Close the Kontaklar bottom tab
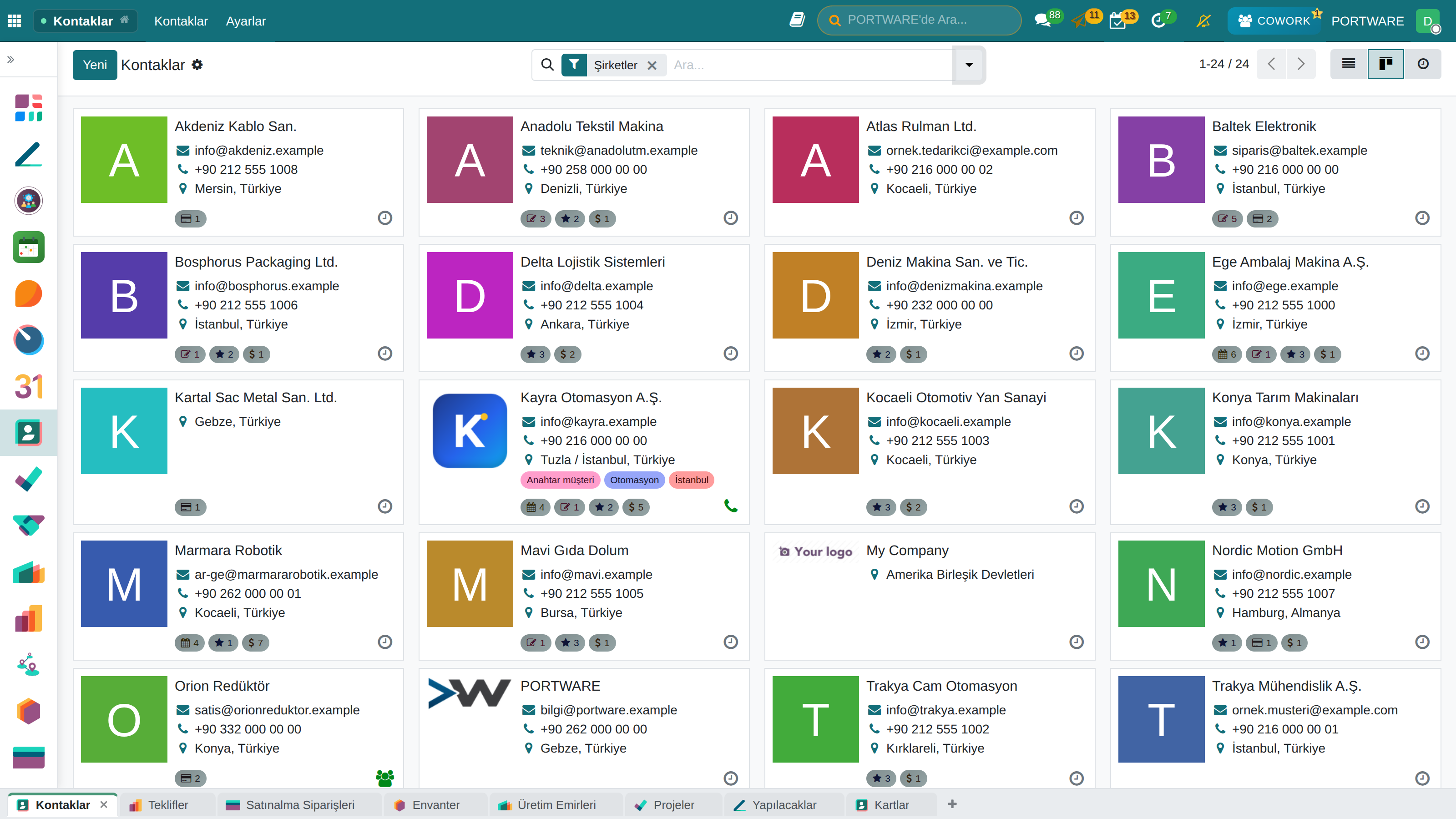The height and width of the screenshot is (819, 1456). coord(103,804)
